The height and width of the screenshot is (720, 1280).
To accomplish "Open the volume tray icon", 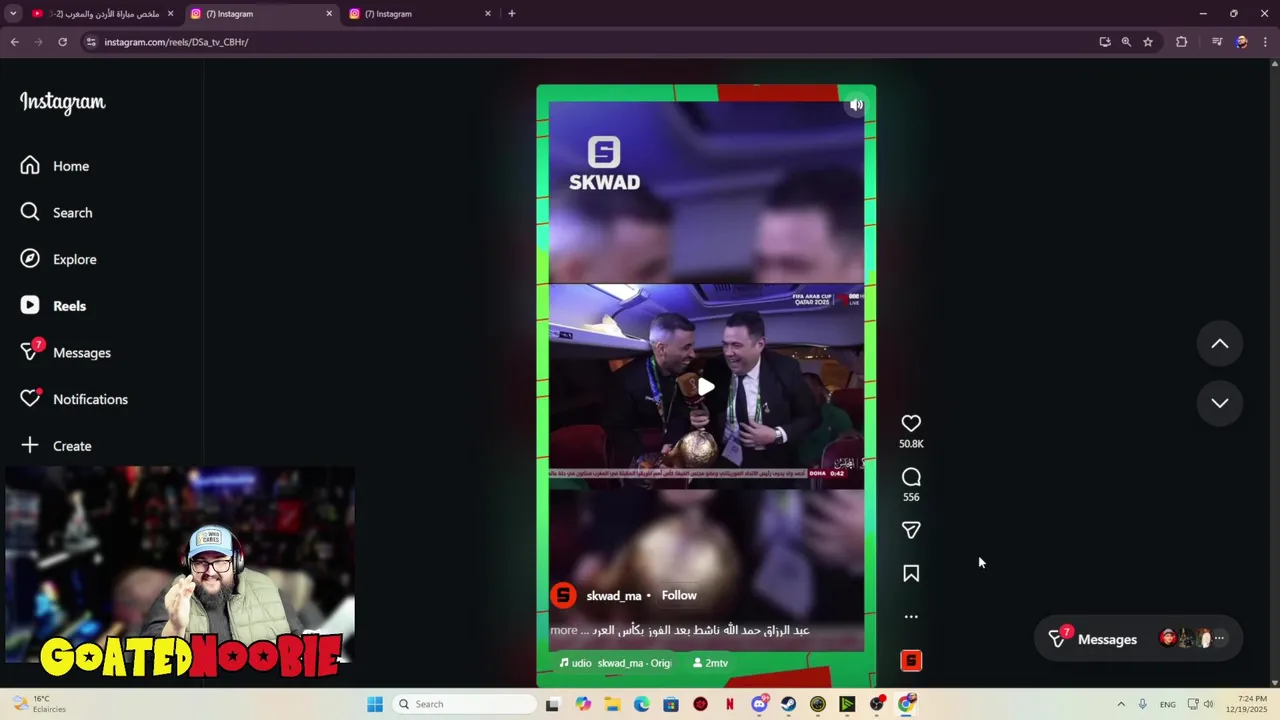I will point(1208,704).
